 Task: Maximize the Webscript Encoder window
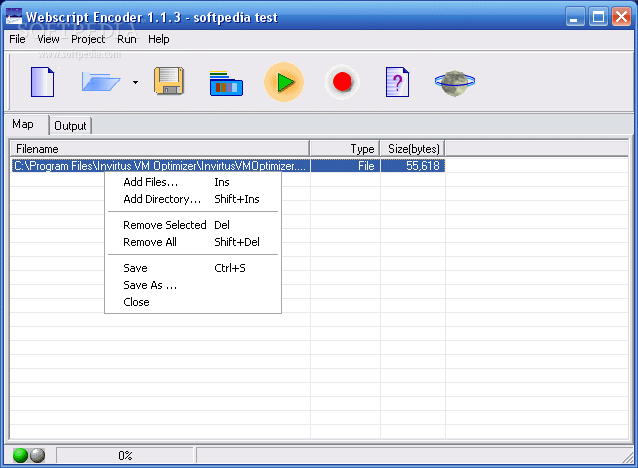(598, 17)
